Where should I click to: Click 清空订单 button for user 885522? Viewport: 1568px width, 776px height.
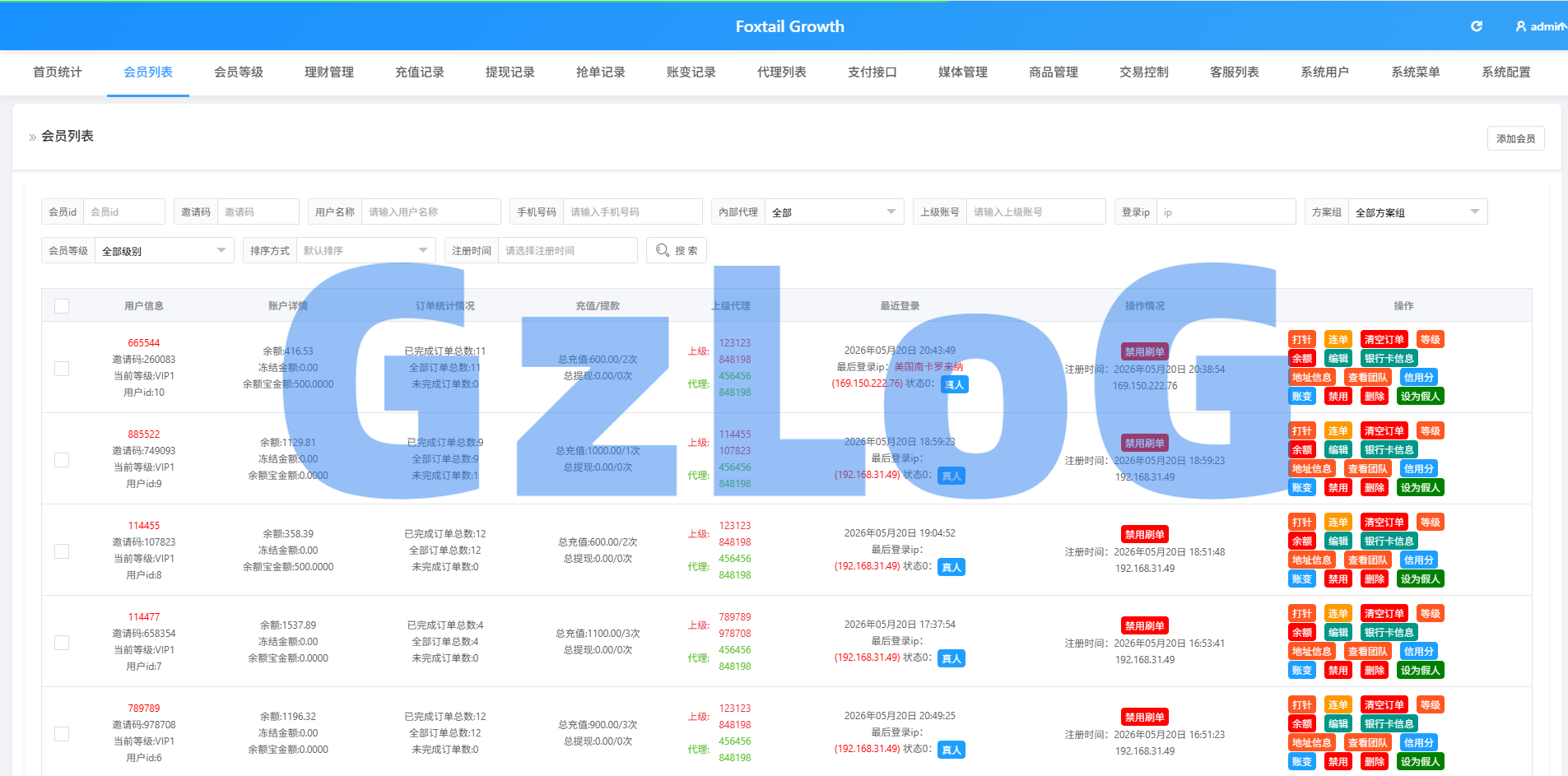point(1384,431)
